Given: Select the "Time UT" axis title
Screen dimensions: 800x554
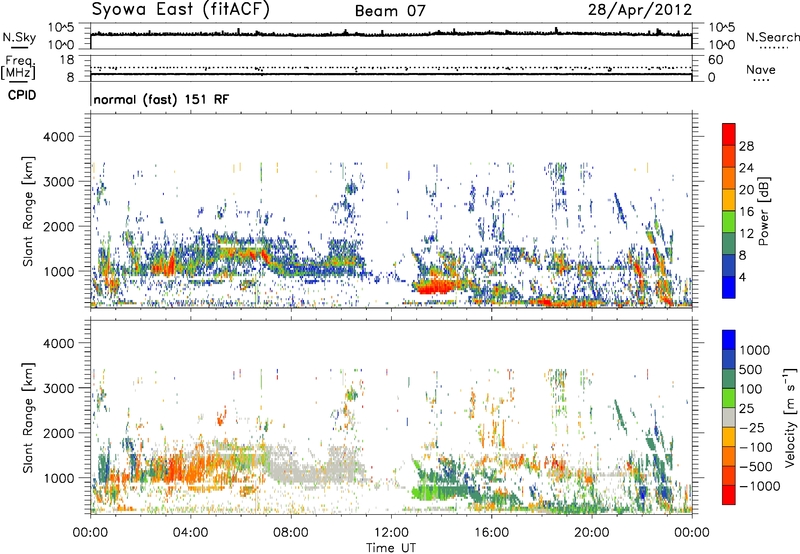Looking at the screenshot, I should 391,548.
